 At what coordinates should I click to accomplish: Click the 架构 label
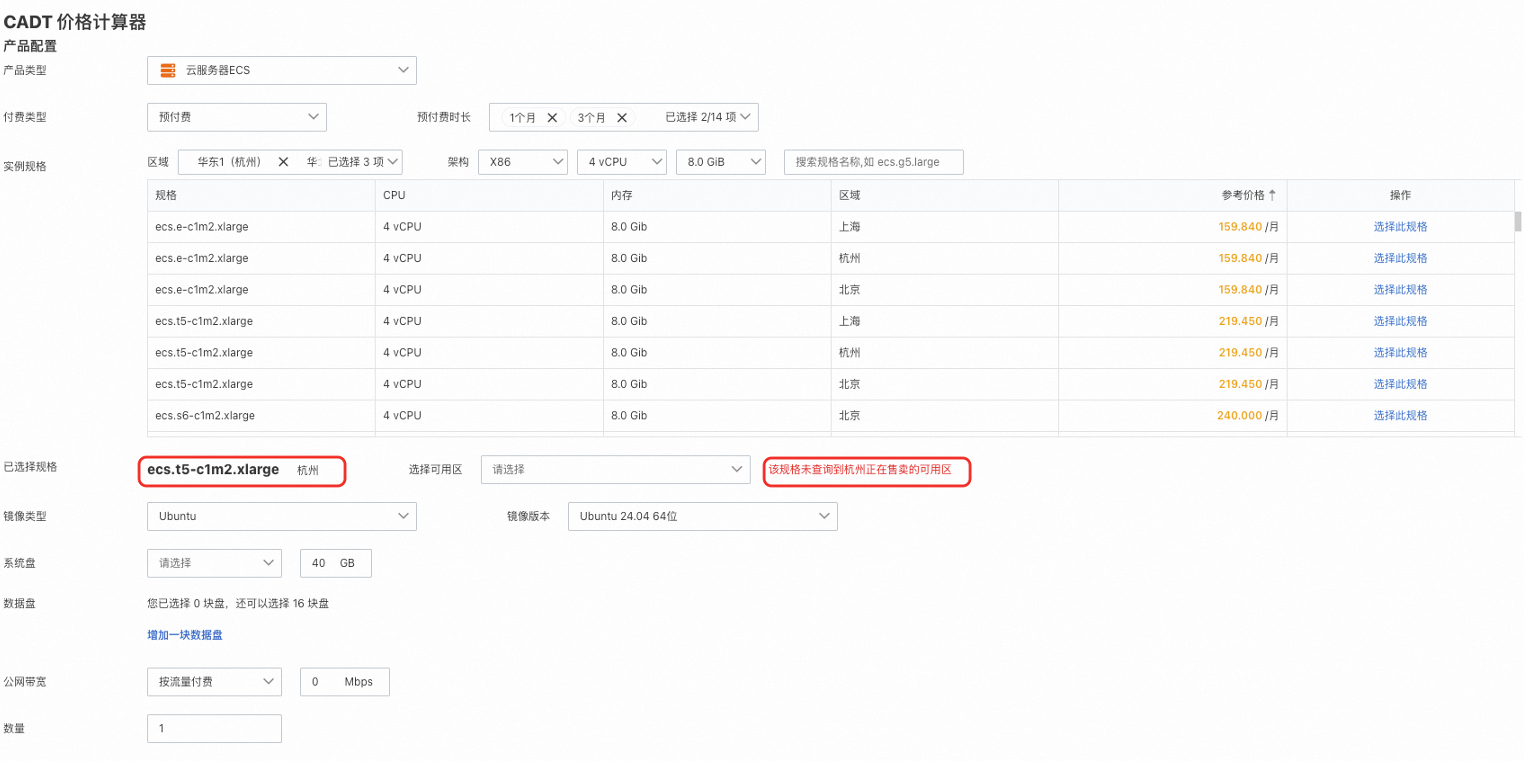[x=458, y=161]
